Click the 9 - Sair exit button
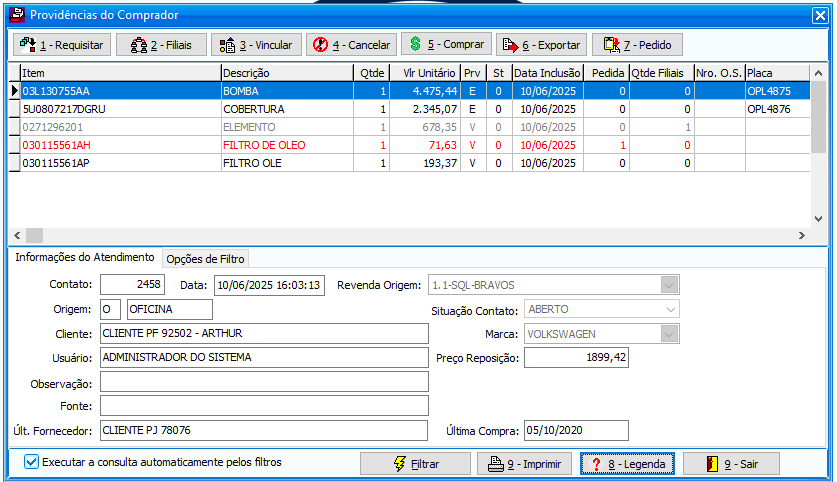Screen dimensions: 837x482 pyautogui.click(x=731, y=464)
